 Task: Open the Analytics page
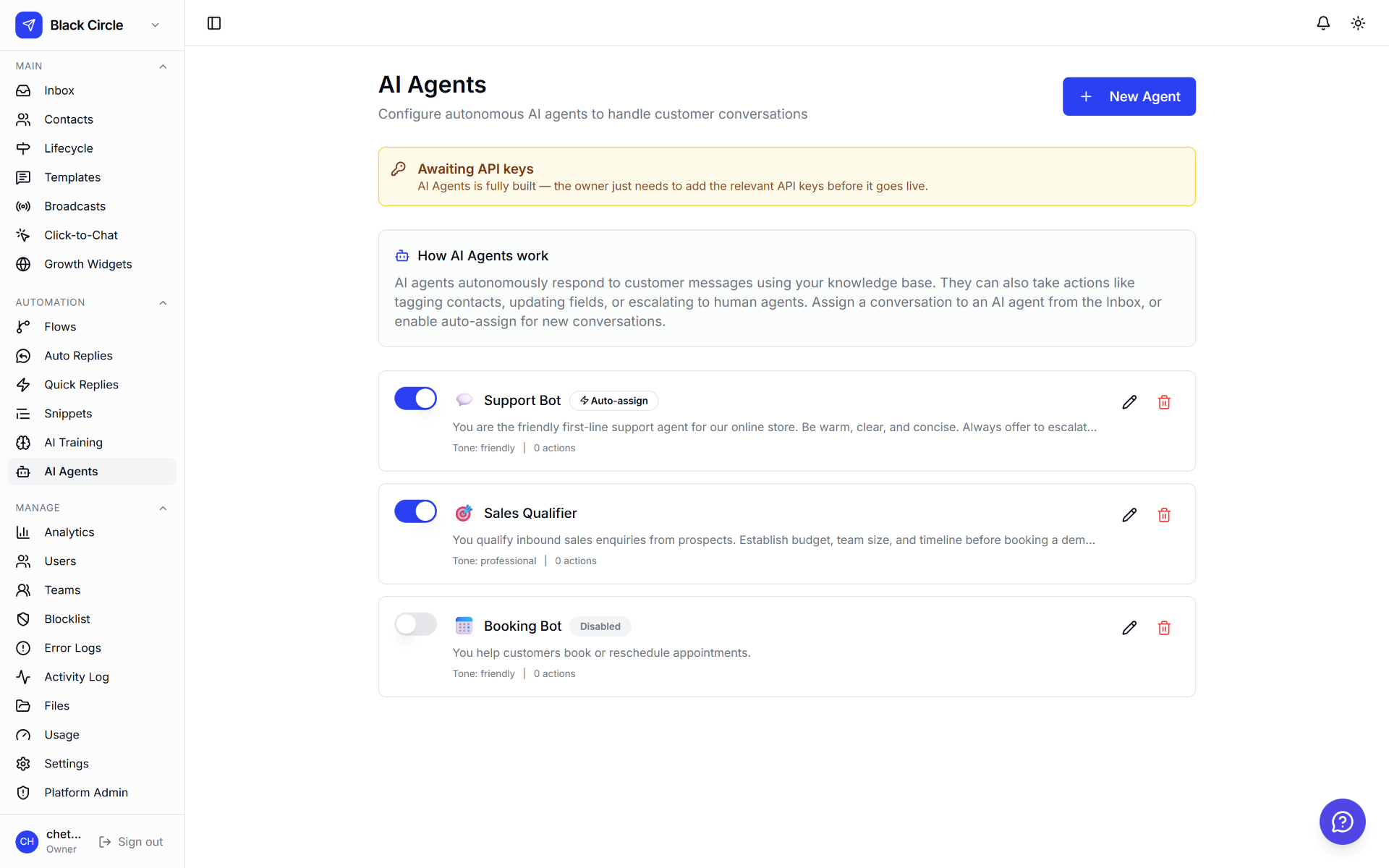(92, 532)
